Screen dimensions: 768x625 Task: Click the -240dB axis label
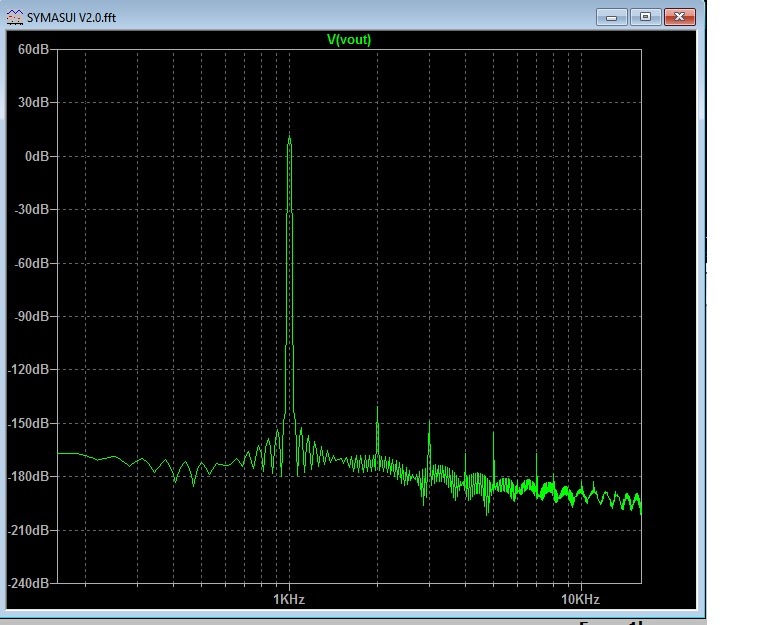[28, 583]
